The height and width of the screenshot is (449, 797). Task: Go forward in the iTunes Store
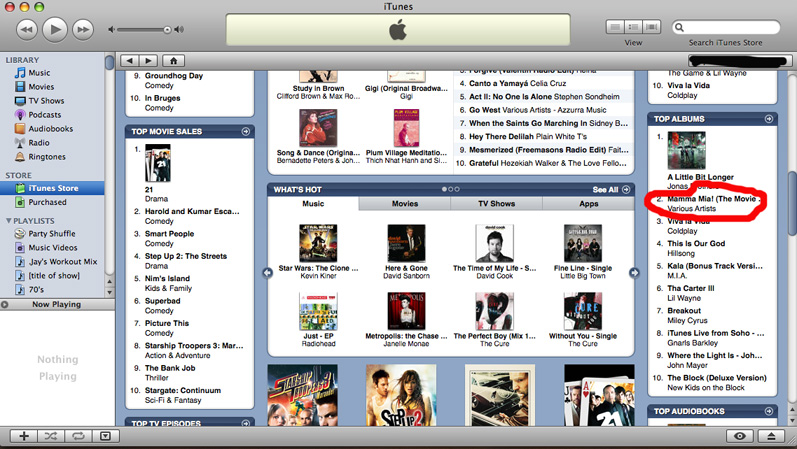148,61
